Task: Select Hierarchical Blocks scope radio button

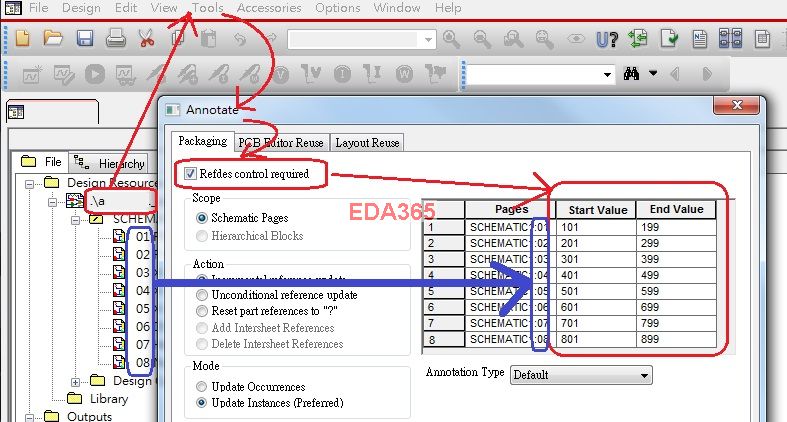Action: click(x=202, y=236)
